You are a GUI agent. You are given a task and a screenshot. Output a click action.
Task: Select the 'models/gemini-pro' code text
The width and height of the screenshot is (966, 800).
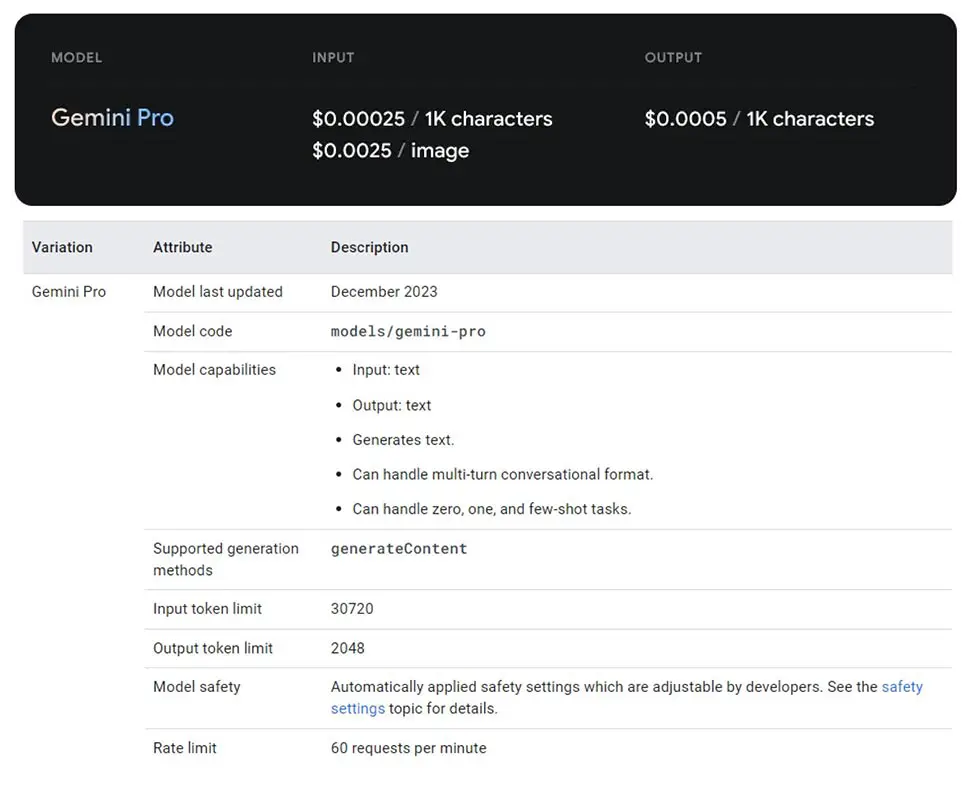click(x=408, y=331)
